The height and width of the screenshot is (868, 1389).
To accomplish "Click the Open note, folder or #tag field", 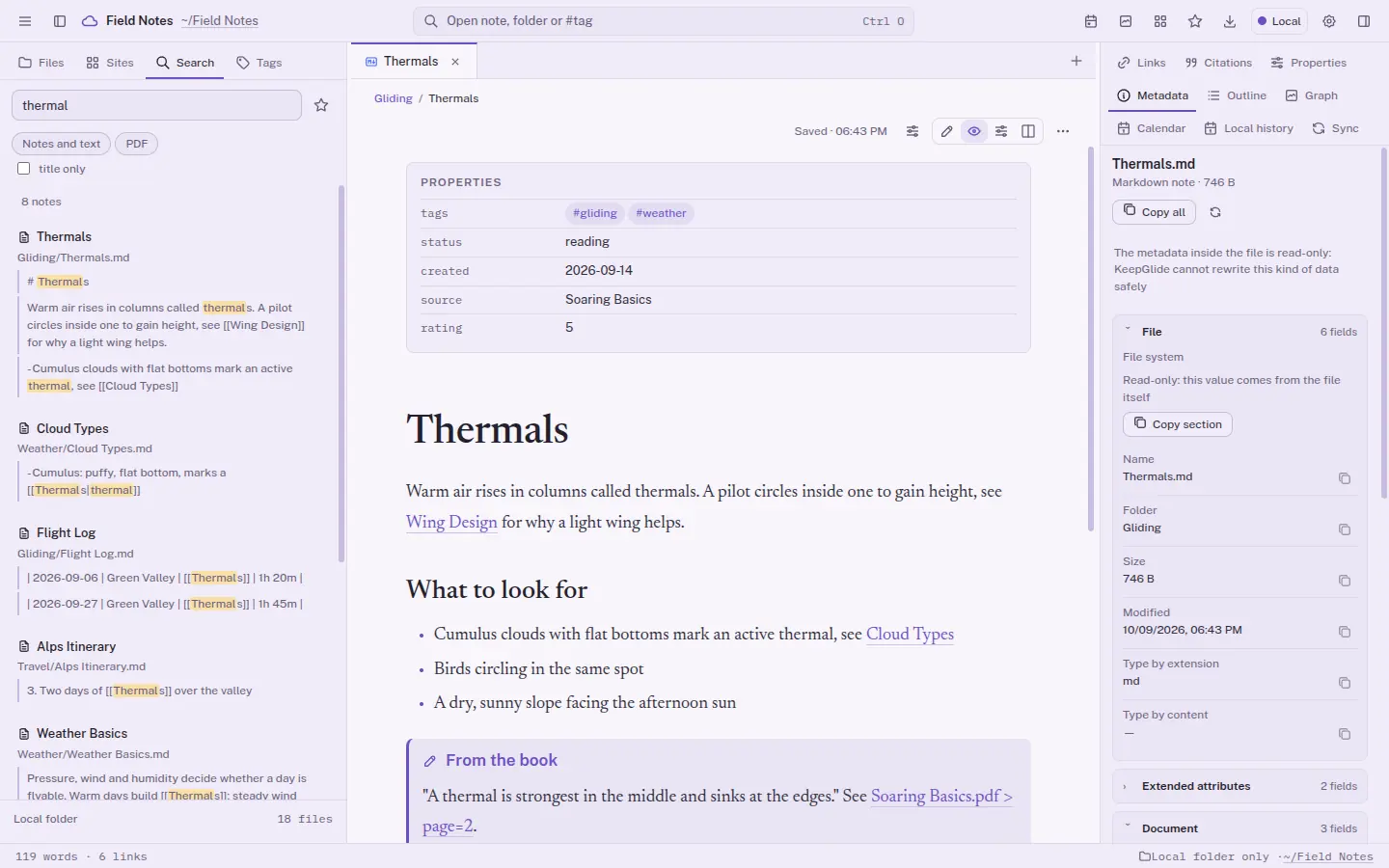I will click(x=664, y=21).
